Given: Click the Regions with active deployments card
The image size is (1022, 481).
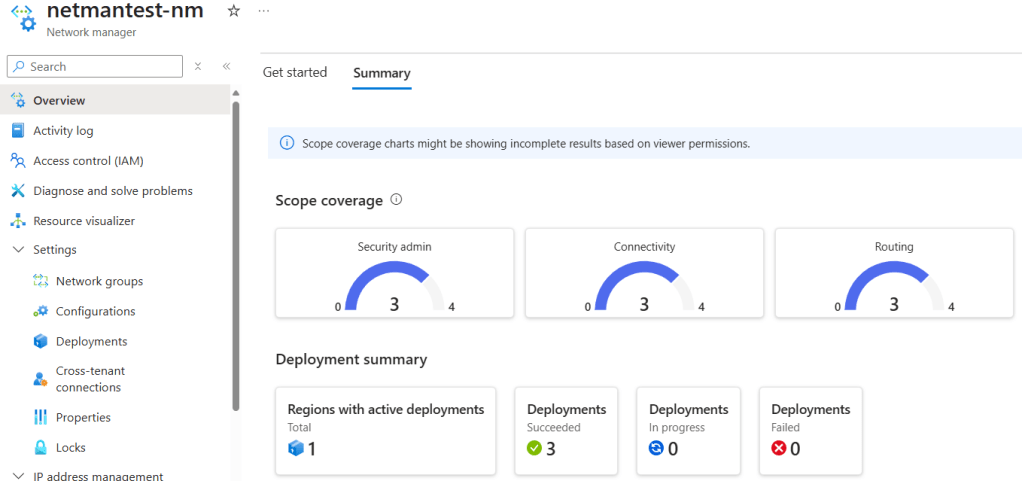Looking at the screenshot, I should [x=386, y=431].
